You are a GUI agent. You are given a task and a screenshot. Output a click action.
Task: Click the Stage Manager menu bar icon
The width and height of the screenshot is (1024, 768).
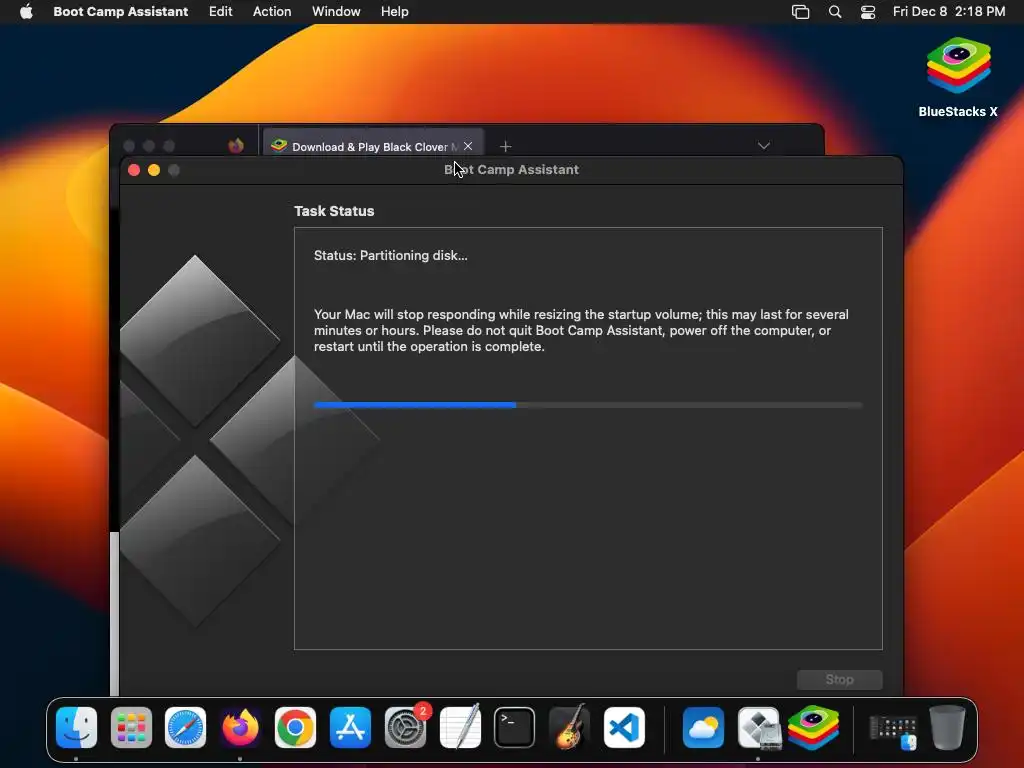[801, 12]
